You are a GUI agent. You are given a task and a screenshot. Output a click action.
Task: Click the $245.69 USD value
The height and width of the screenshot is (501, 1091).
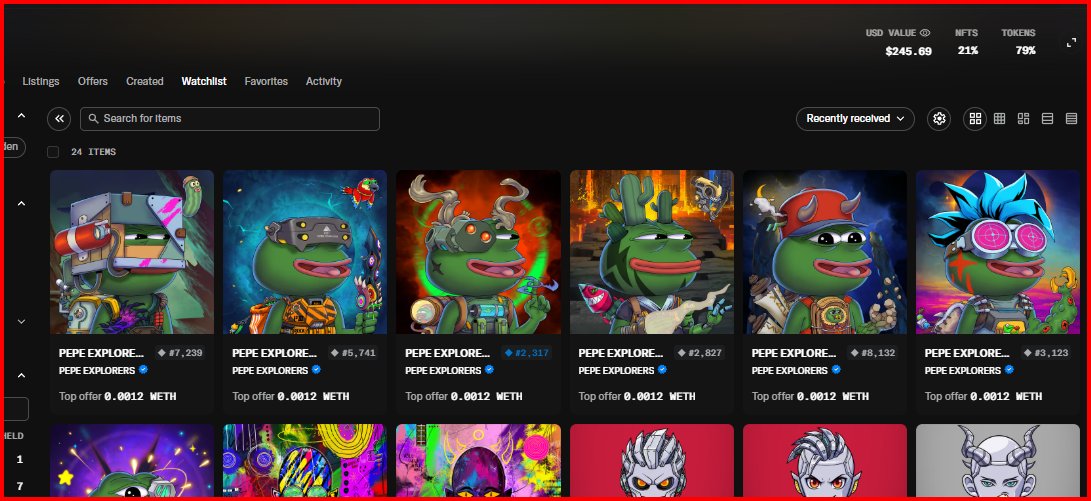[909, 51]
